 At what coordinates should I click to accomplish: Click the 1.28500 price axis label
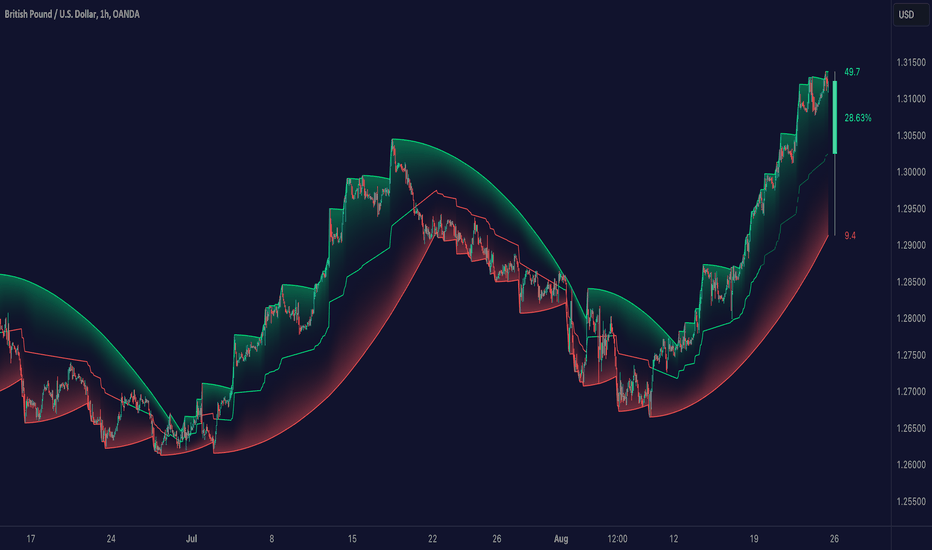pos(911,282)
